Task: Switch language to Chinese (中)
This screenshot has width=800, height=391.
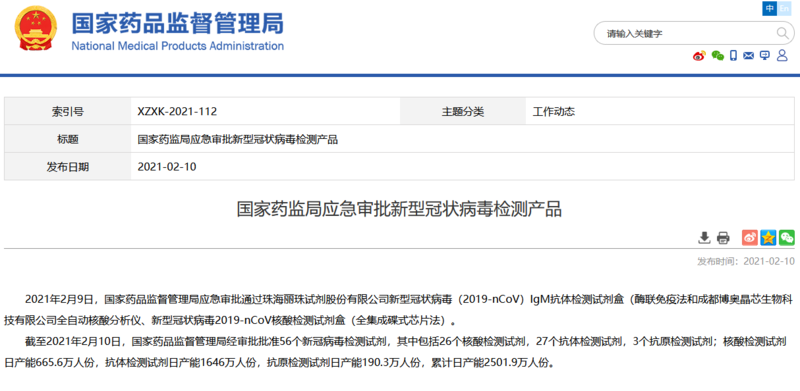Action: [770, 9]
